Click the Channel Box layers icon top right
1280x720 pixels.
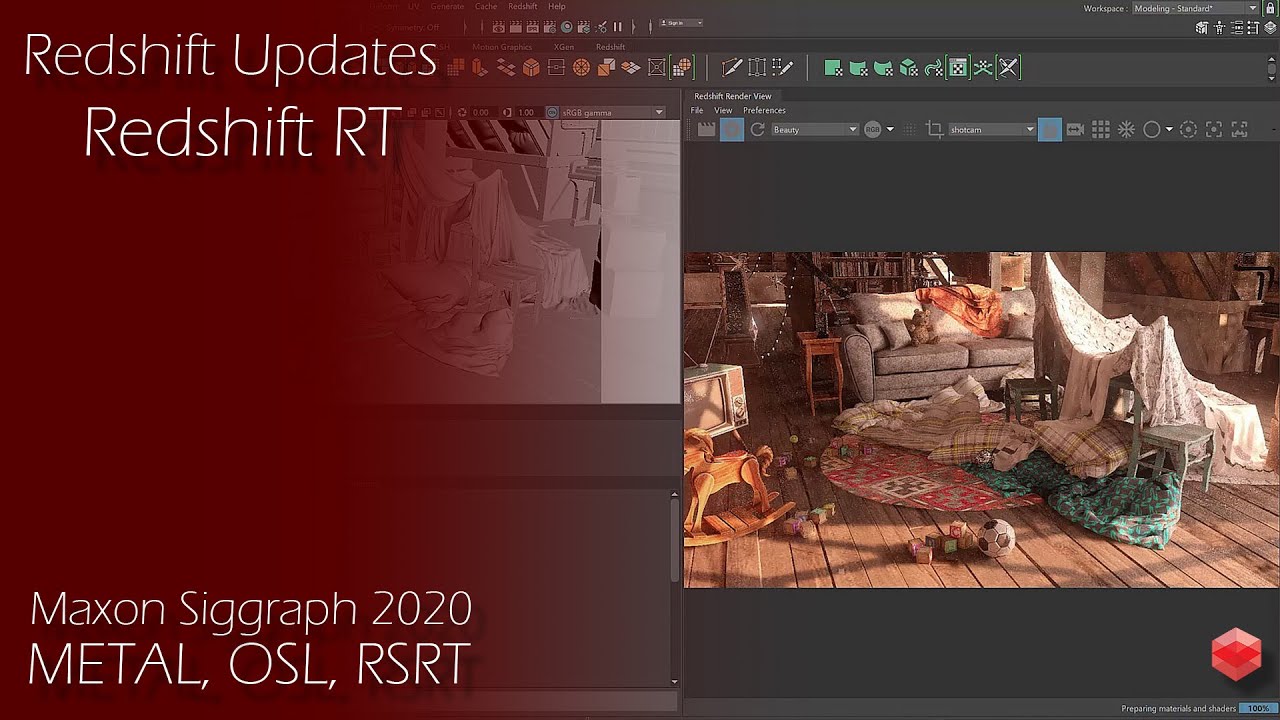click(1270, 28)
